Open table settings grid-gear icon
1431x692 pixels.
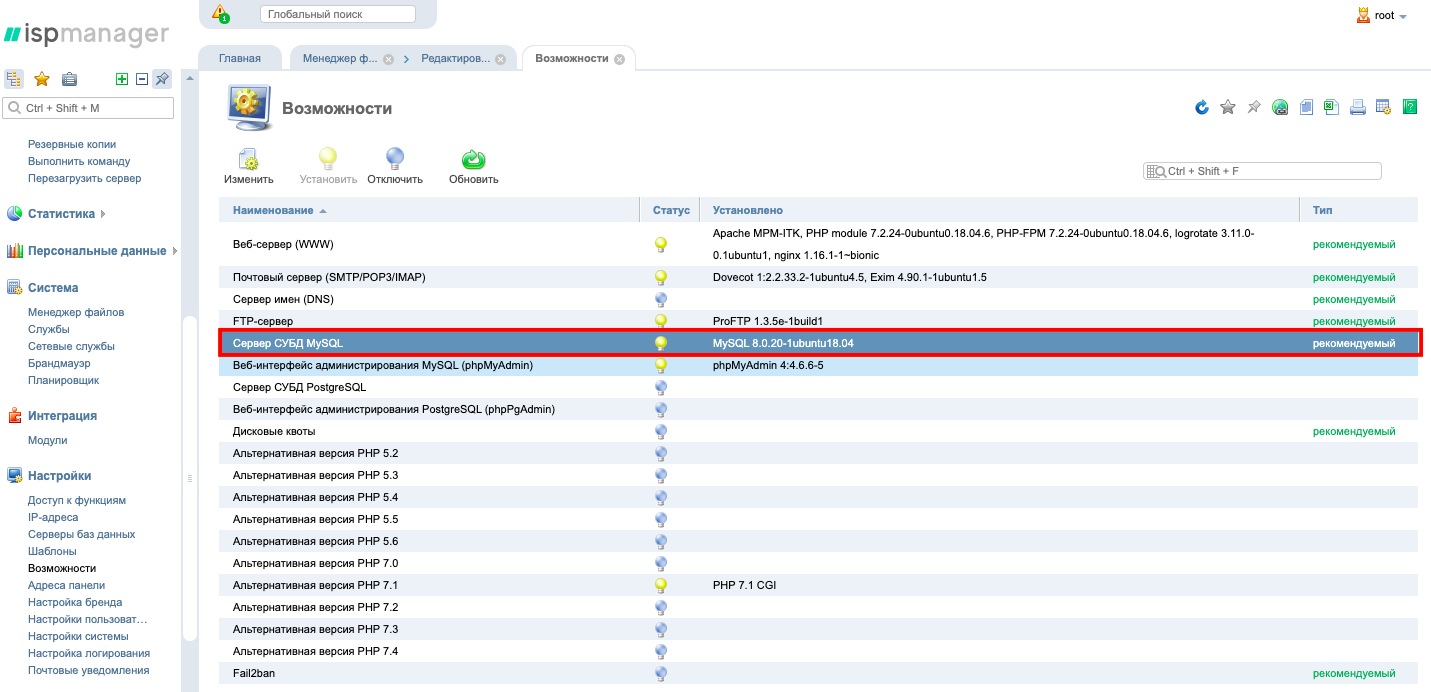point(1384,107)
